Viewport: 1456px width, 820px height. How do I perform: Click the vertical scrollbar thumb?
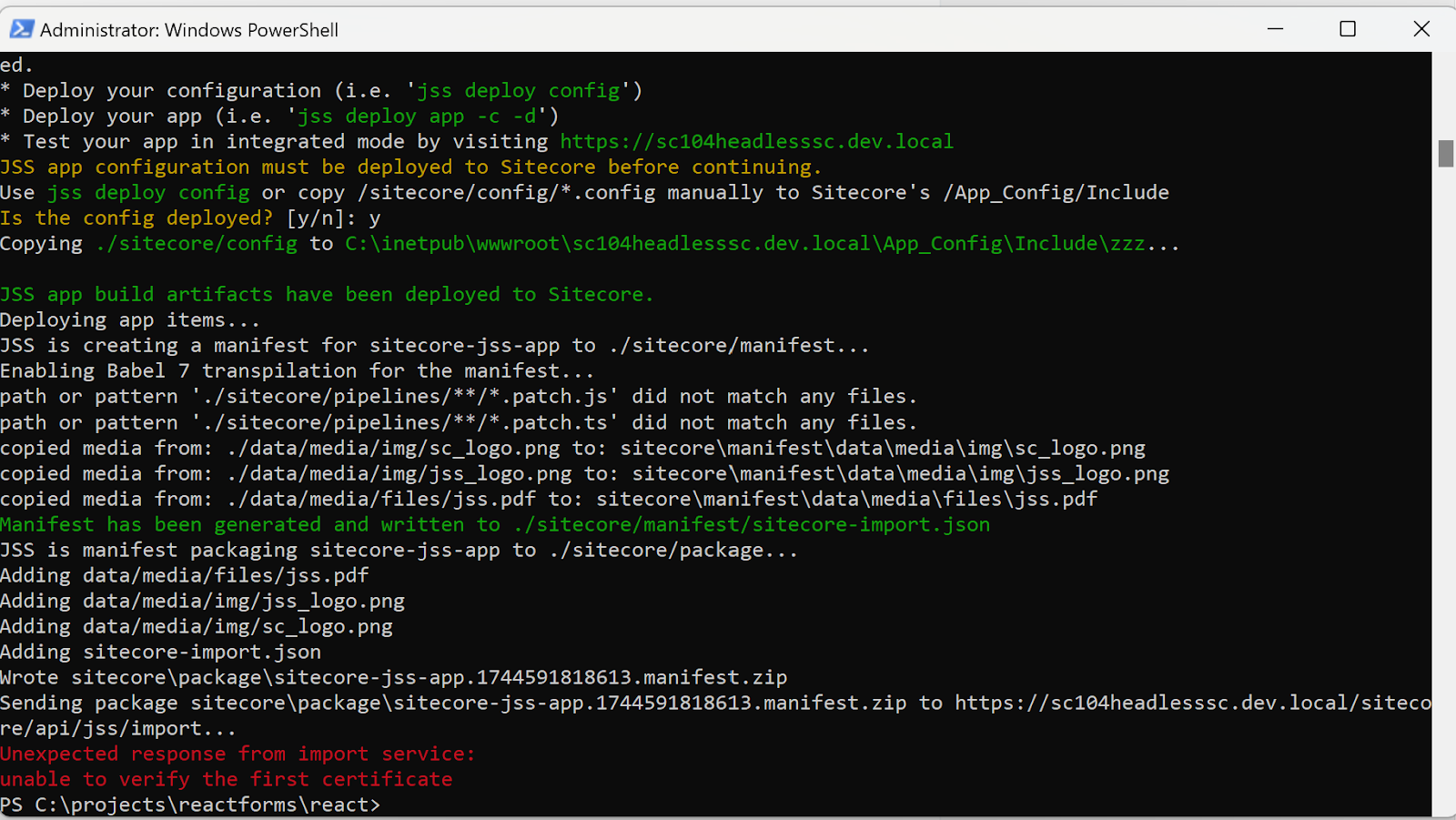(x=1445, y=153)
